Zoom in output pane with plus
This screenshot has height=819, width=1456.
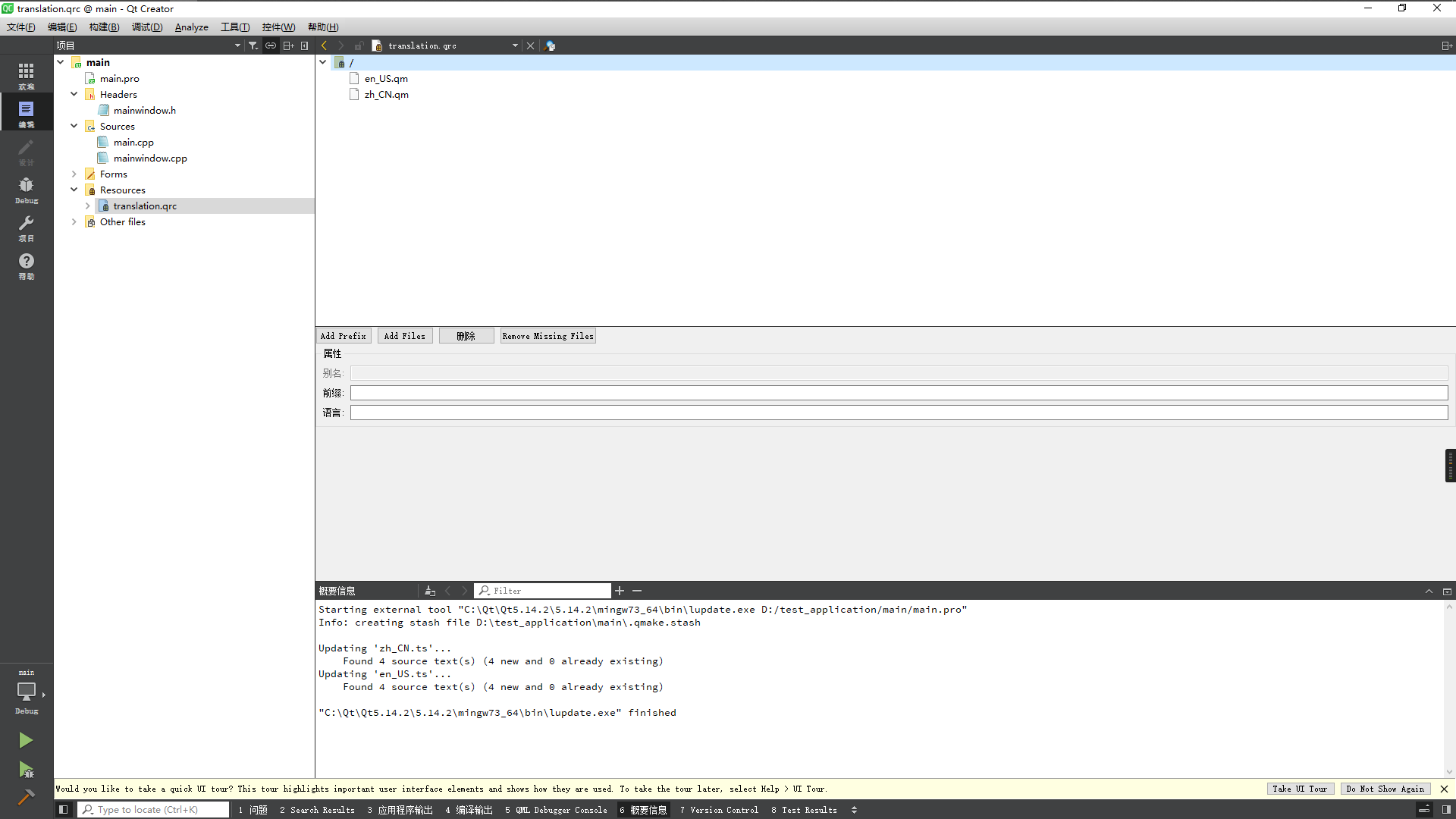click(x=620, y=591)
